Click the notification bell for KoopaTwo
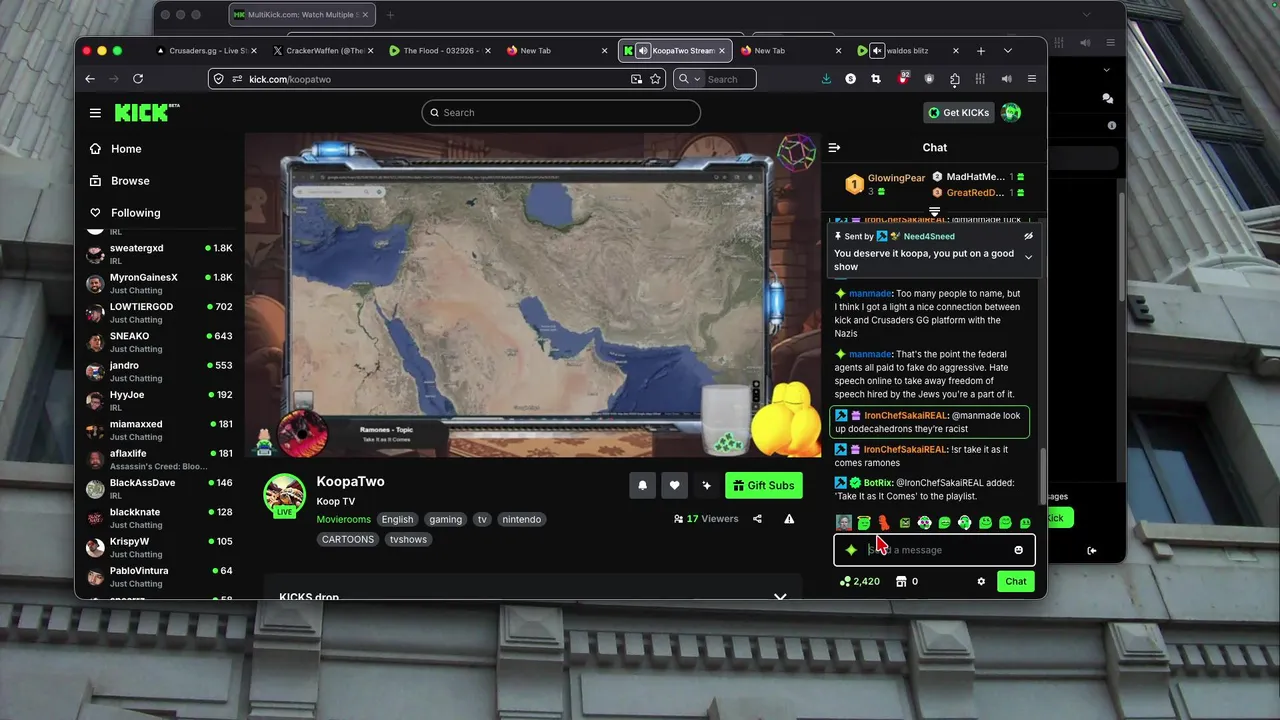The height and width of the screenshot is (720, 1280). (643, 485)
